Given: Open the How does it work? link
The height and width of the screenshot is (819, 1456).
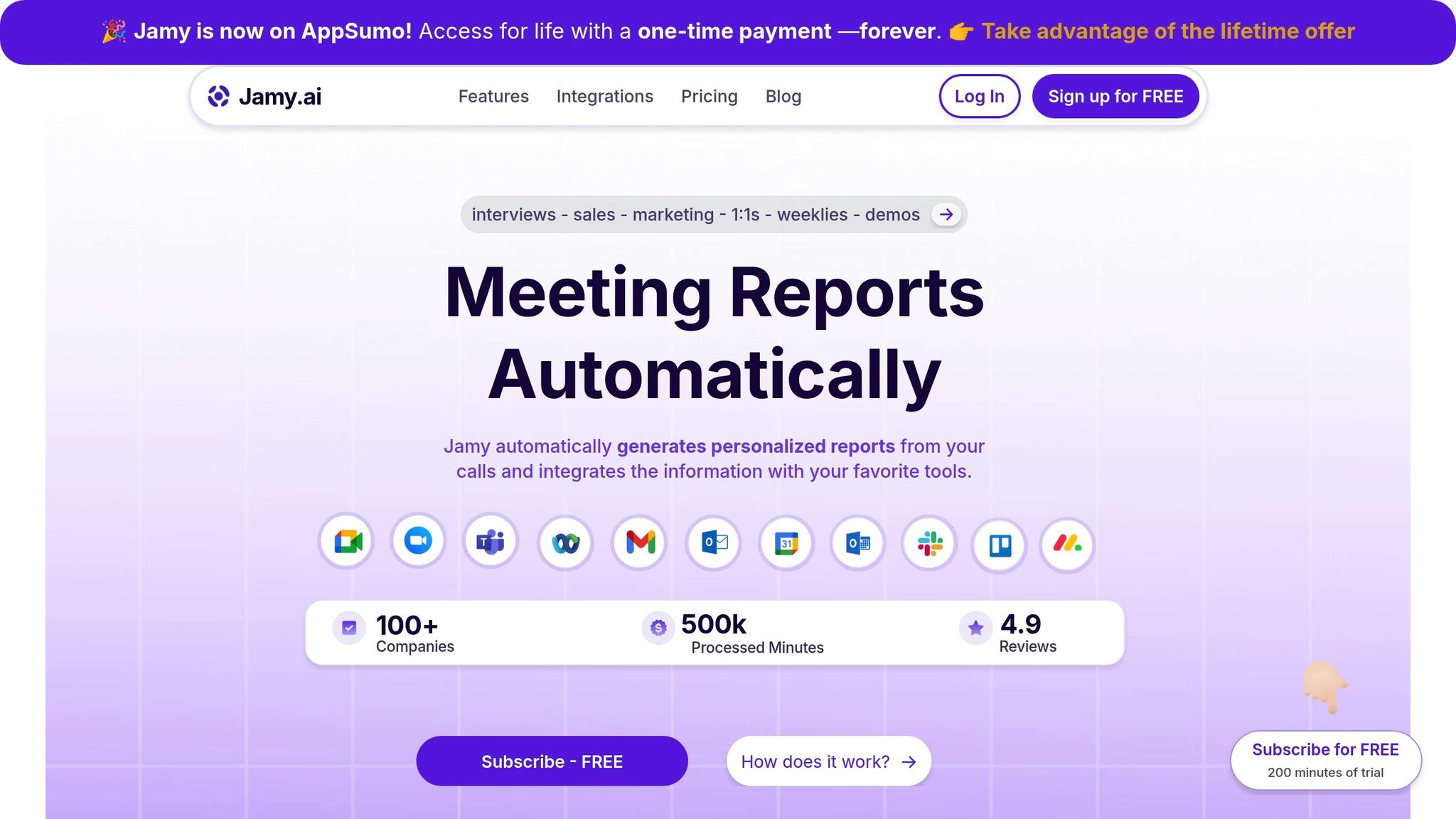Looking at the screenshot, I should pyautogui.click(x=829, y=761).
